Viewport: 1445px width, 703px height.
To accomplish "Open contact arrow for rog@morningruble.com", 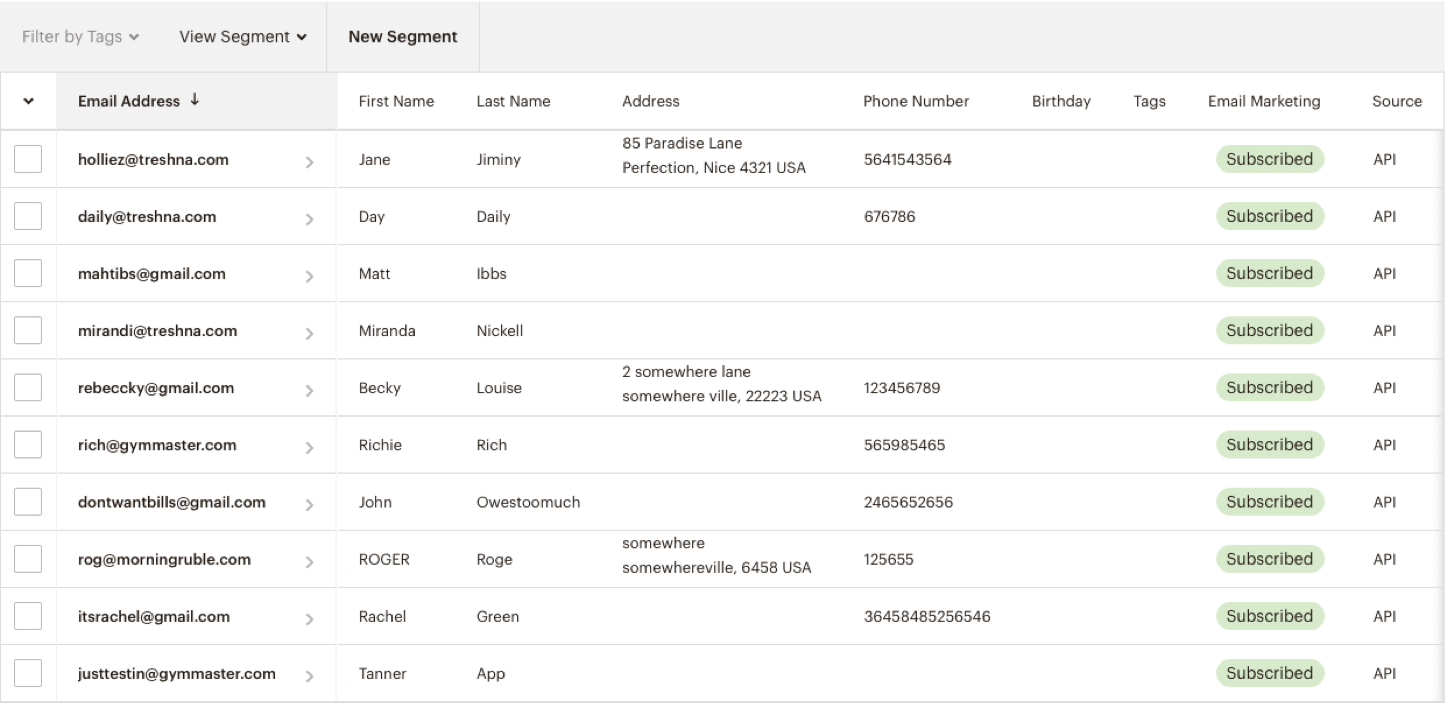I will tap(309, 561).
